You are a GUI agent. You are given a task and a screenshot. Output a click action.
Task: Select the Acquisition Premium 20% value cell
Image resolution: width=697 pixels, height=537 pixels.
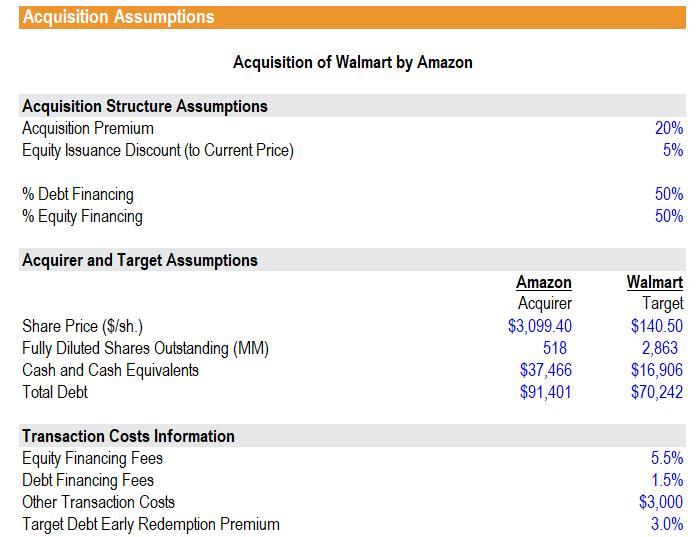(669, 128)
